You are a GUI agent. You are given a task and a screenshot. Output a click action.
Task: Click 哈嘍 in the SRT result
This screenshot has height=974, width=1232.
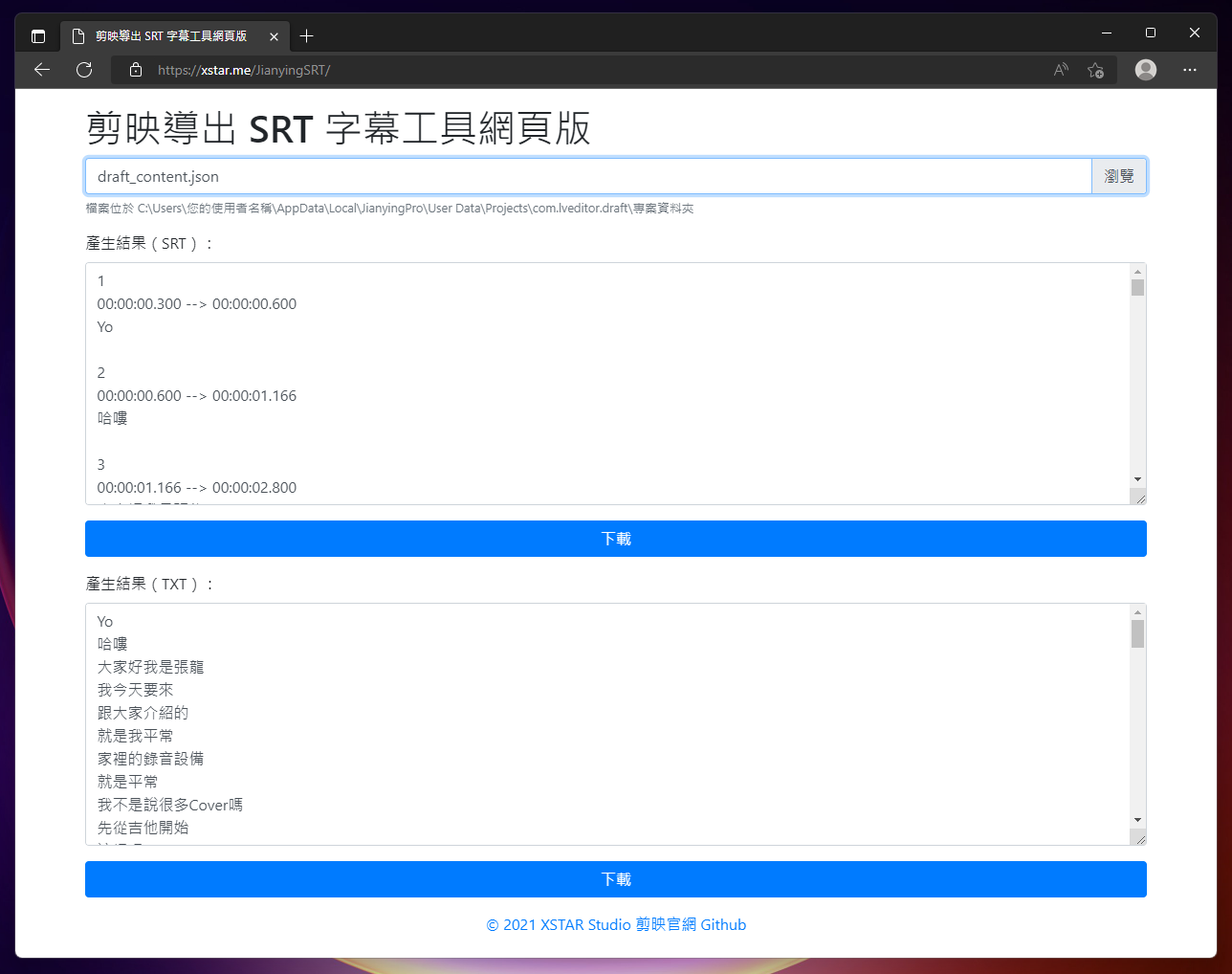pos(112,418)
